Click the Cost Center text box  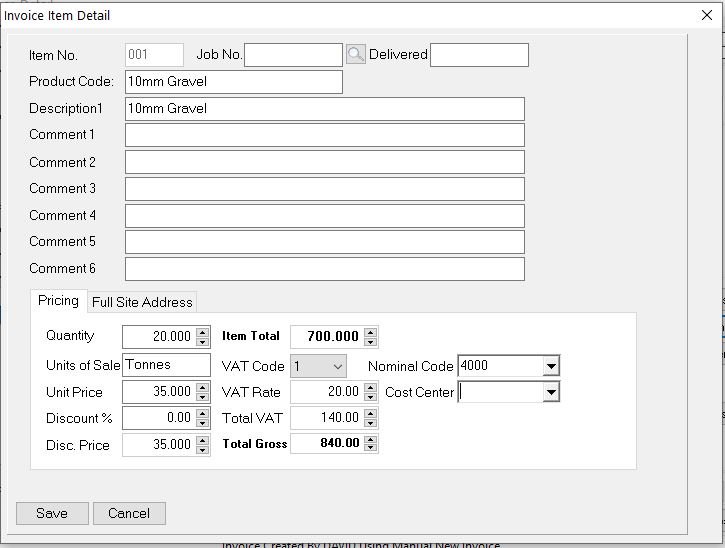coord(501,392)
